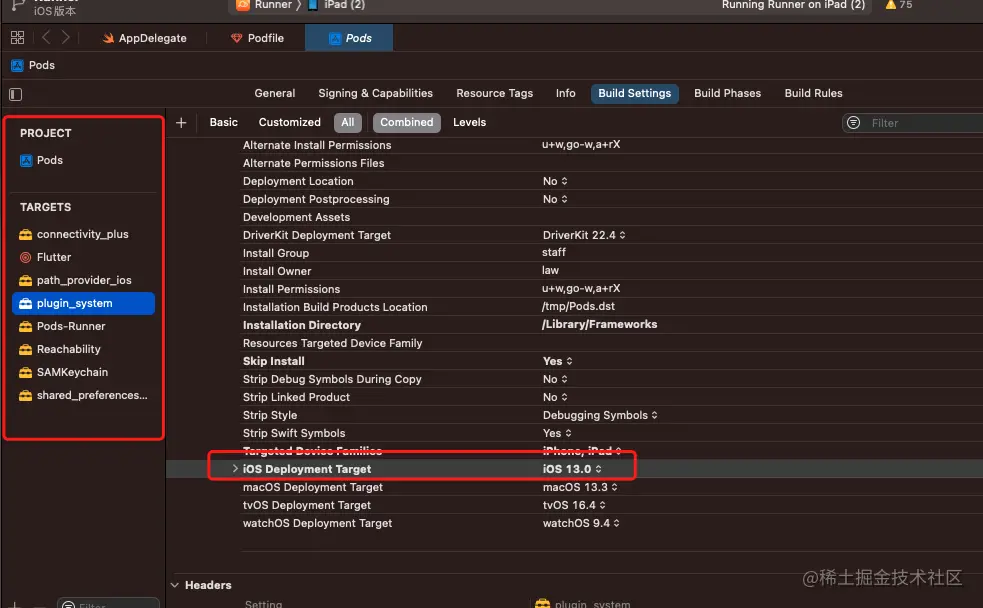Show Customized build settings
The height and width of the screenshot is (608, 983).
(290, 122)
